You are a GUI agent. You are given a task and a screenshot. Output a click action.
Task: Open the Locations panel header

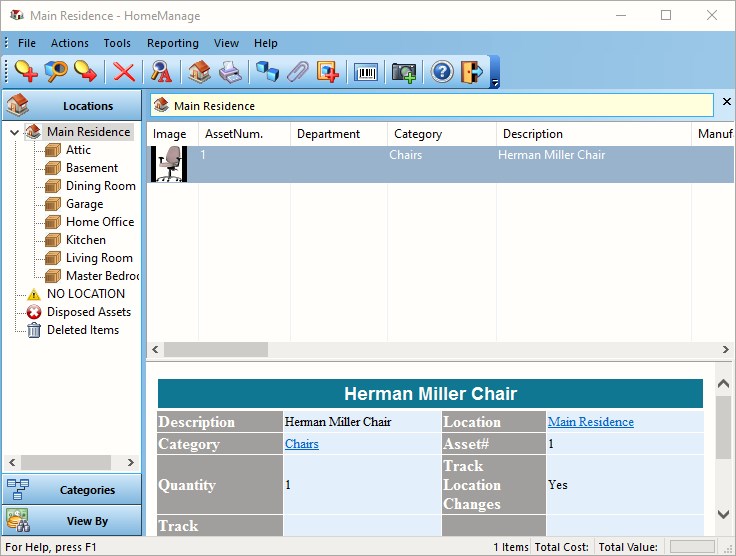(x=72, y=106)
